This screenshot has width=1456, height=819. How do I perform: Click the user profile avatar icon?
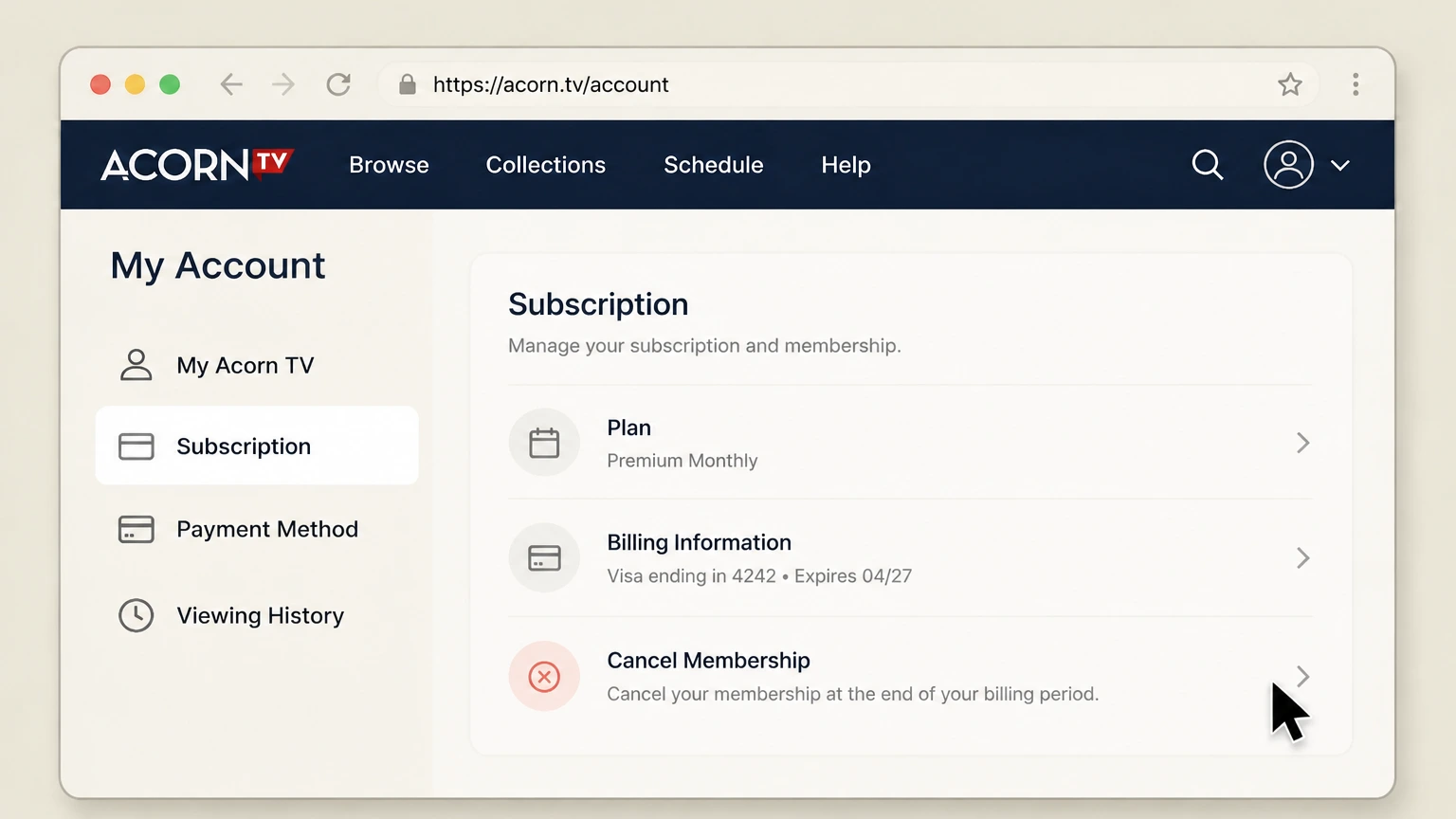click(1288, 165)
